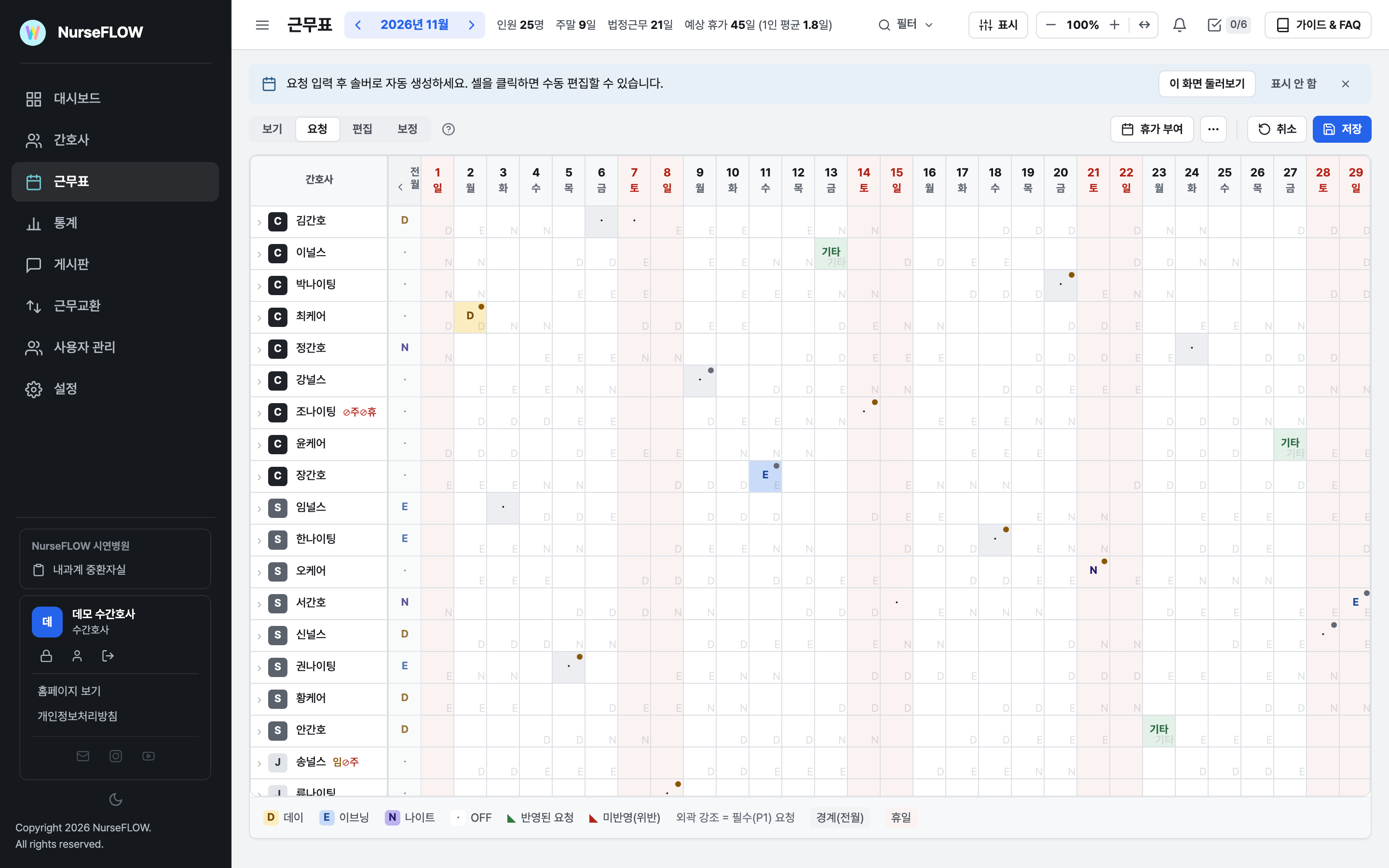Click the lock icon under user profile
Viewport: 1389px width, 868px height.
click(x=46, y=656)
